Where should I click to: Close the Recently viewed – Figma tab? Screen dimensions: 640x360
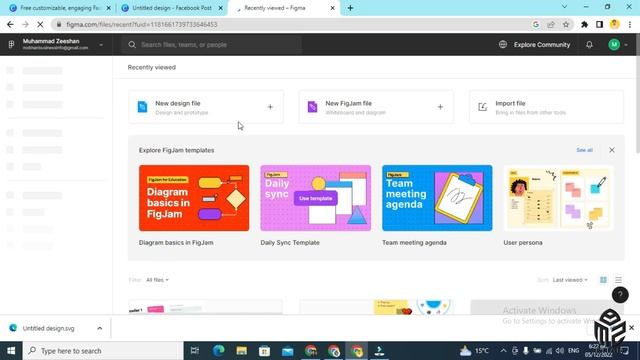[332, 8]
